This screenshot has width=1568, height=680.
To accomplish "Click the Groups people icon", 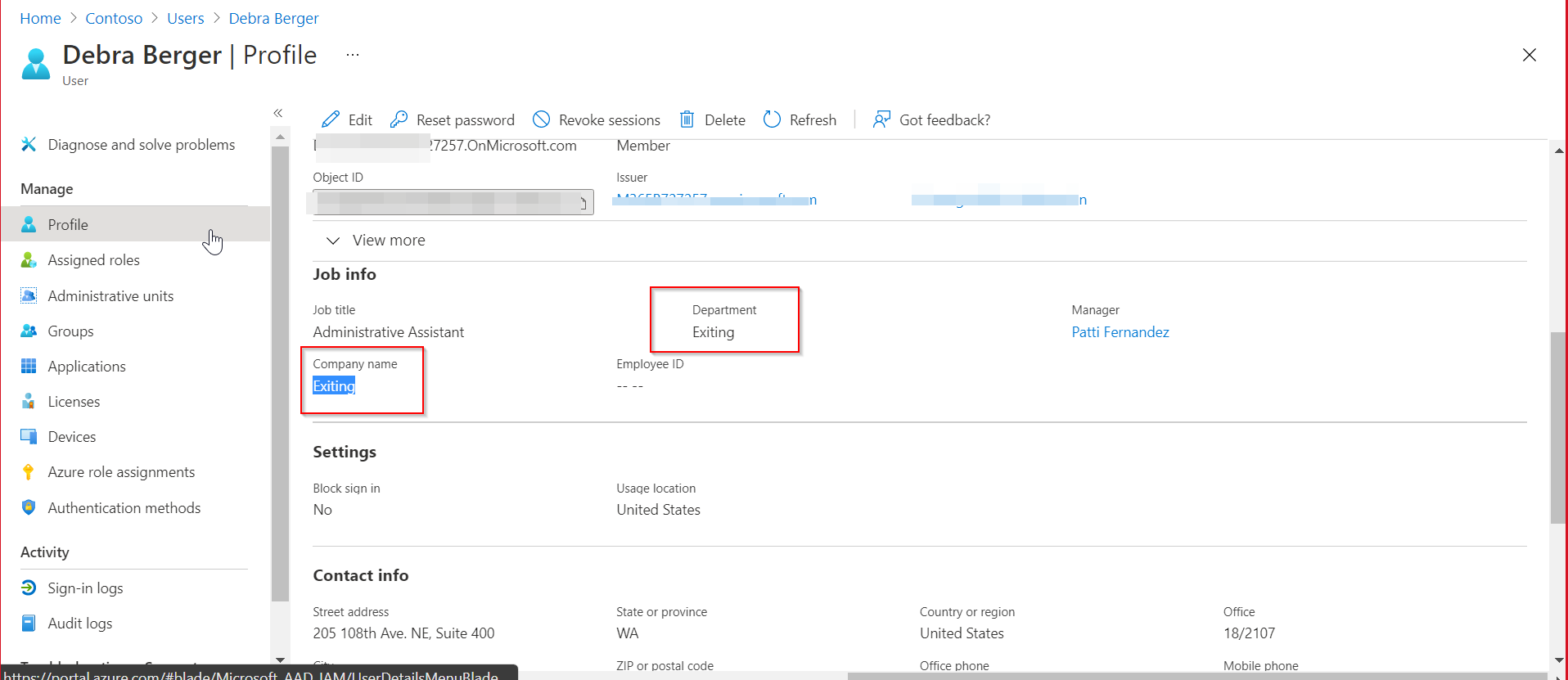I will (29, 331).
